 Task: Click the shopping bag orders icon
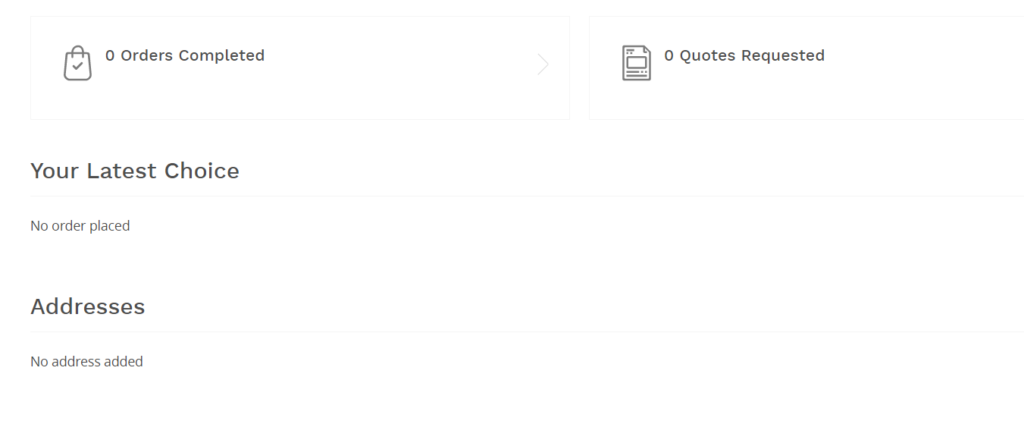77,64
